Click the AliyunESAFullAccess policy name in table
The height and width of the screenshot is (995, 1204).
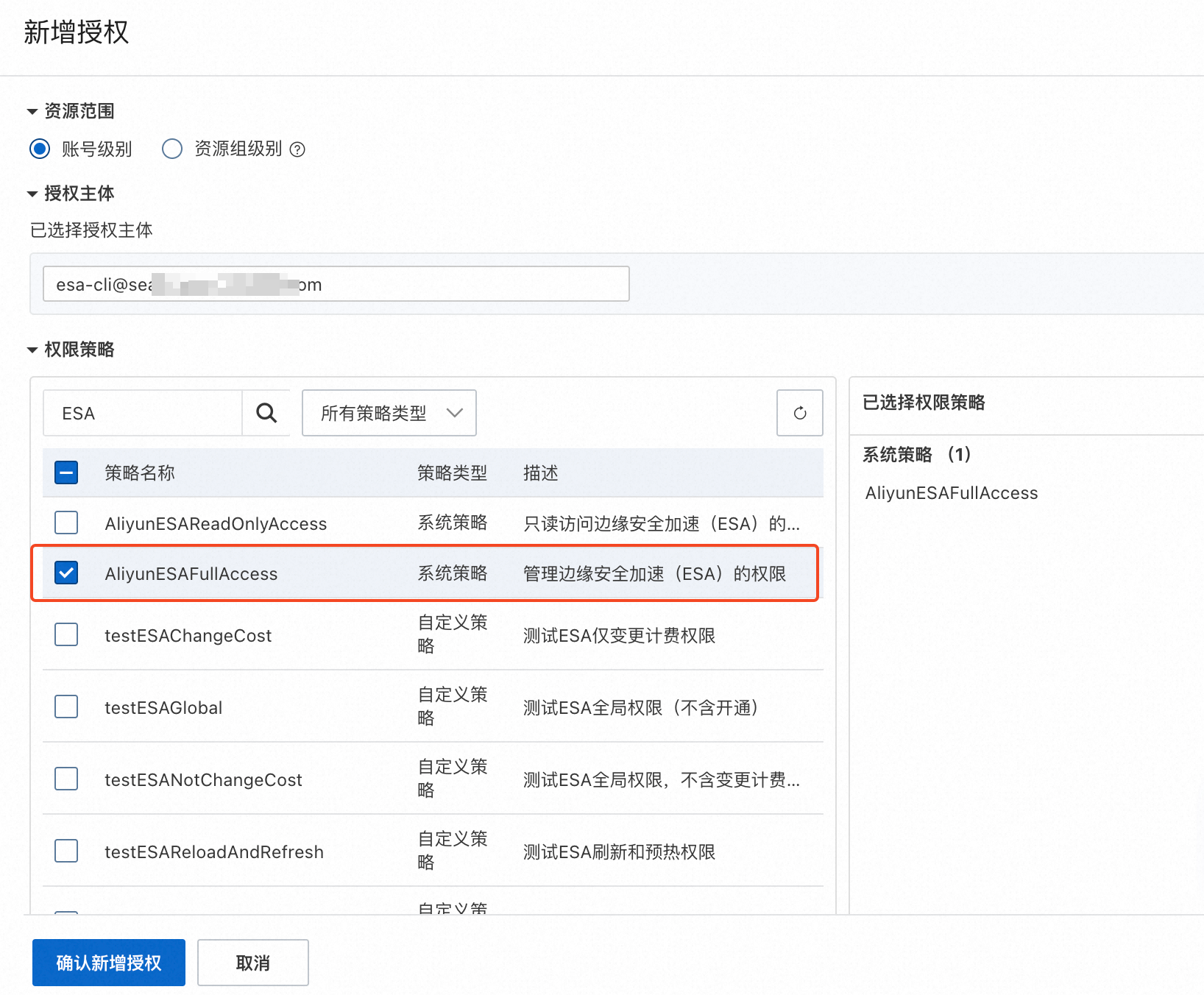[x=191, y=573]
